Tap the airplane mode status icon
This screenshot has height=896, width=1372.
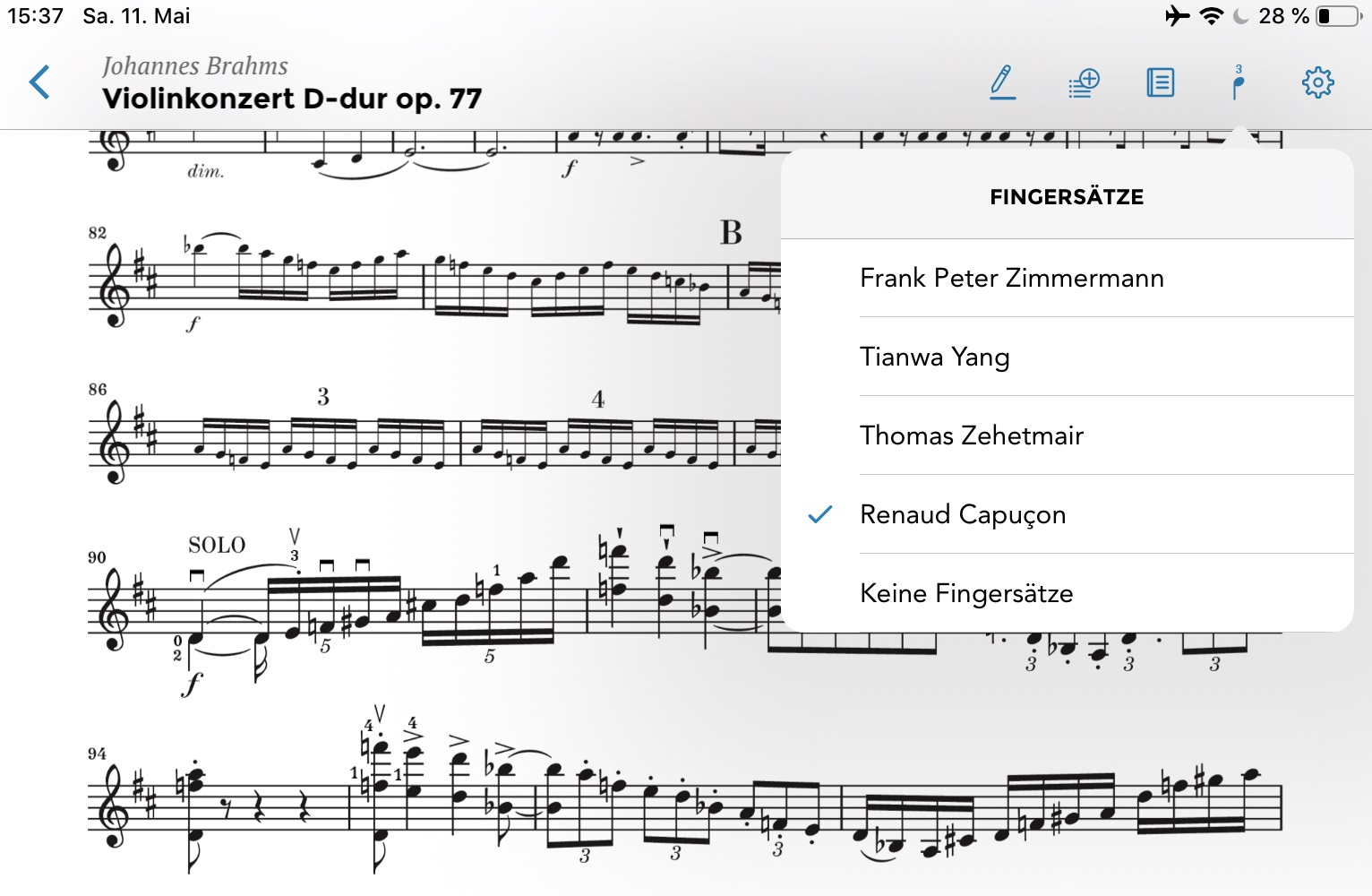[1178, 16]
